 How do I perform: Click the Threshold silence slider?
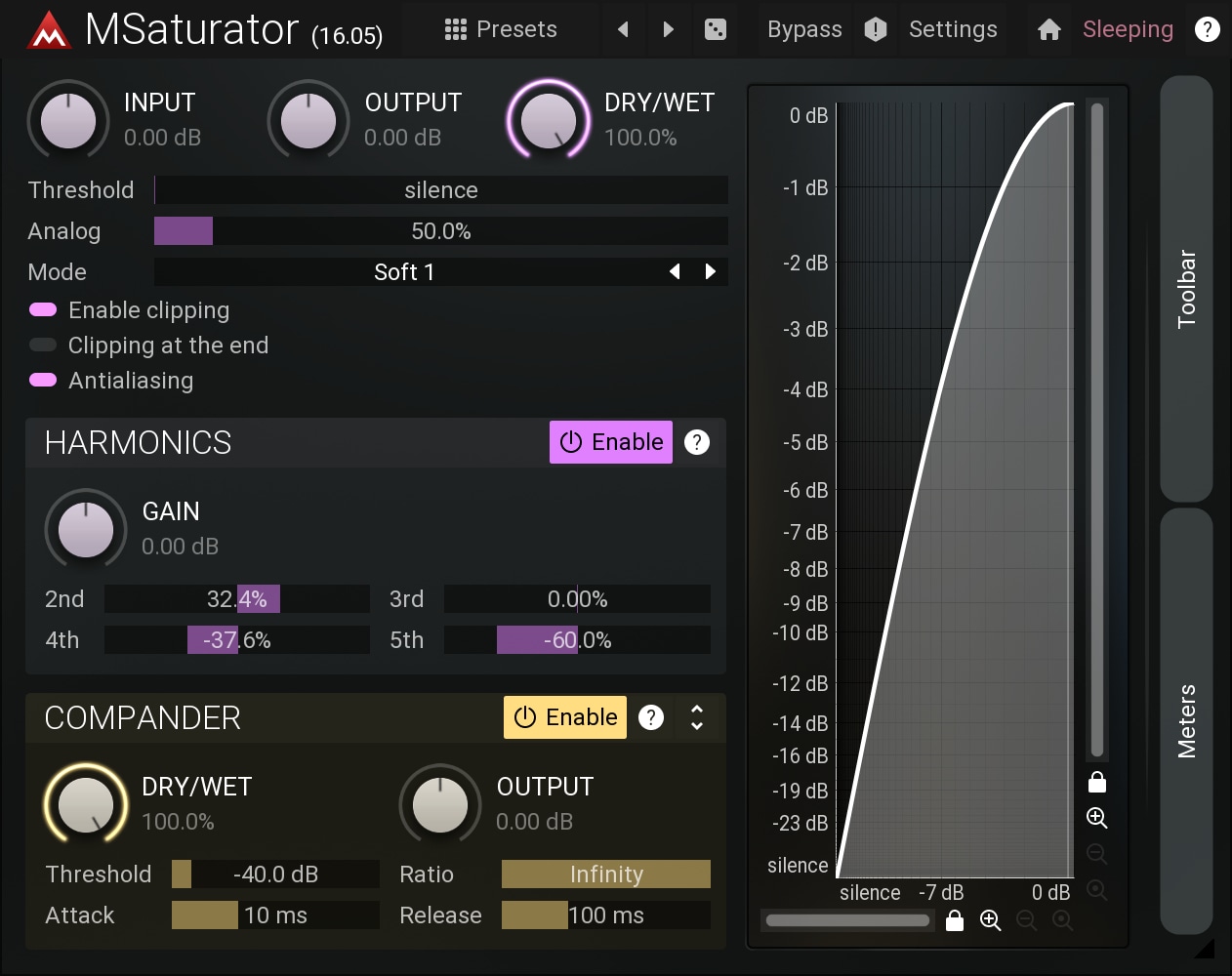click(x=441, y=190)
